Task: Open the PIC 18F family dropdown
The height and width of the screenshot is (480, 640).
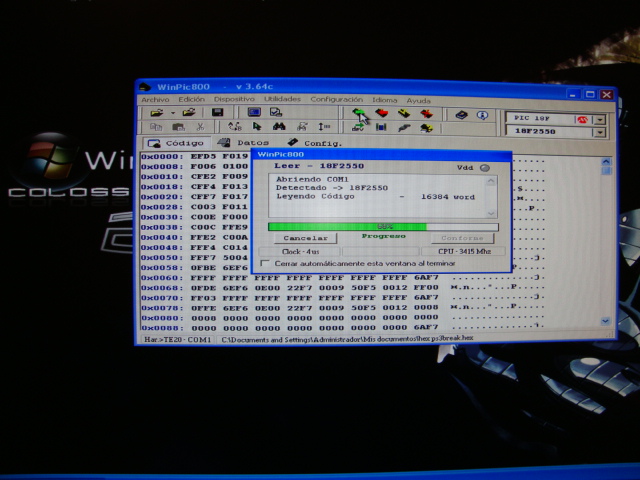Action: (600, 120)
